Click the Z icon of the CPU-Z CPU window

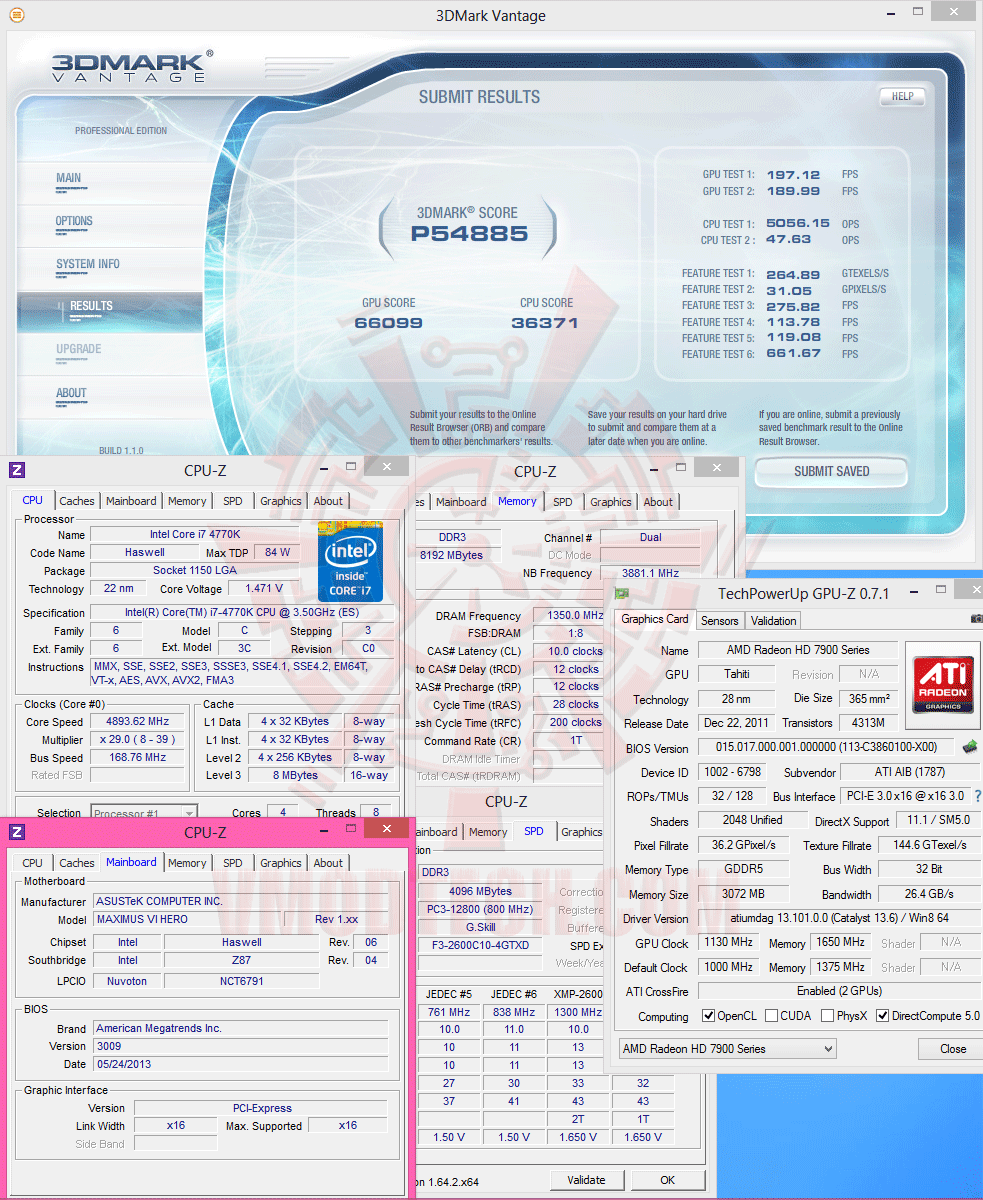coord(17,470)
